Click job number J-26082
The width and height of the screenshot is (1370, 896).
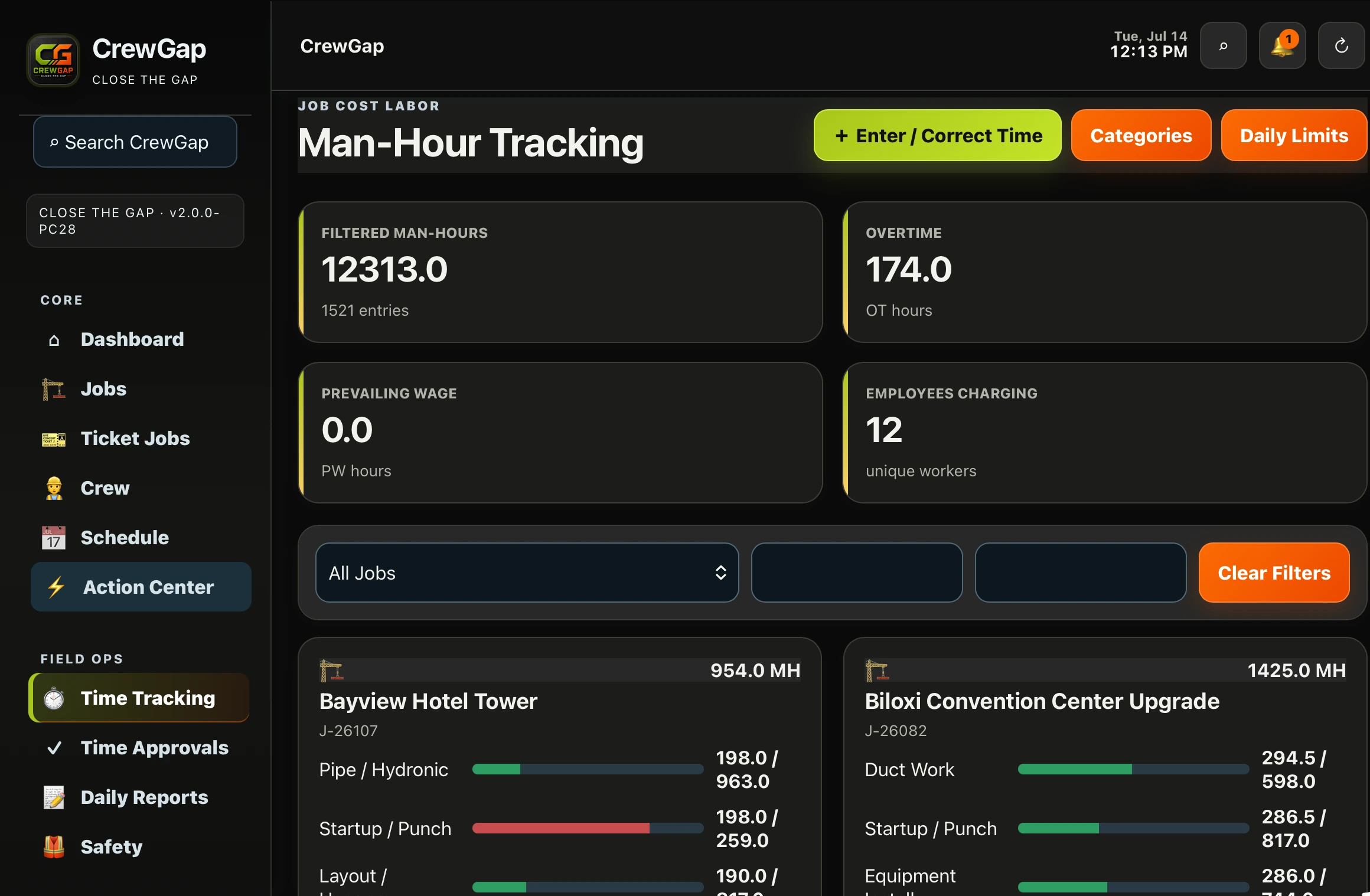click(x=896, y=731)
